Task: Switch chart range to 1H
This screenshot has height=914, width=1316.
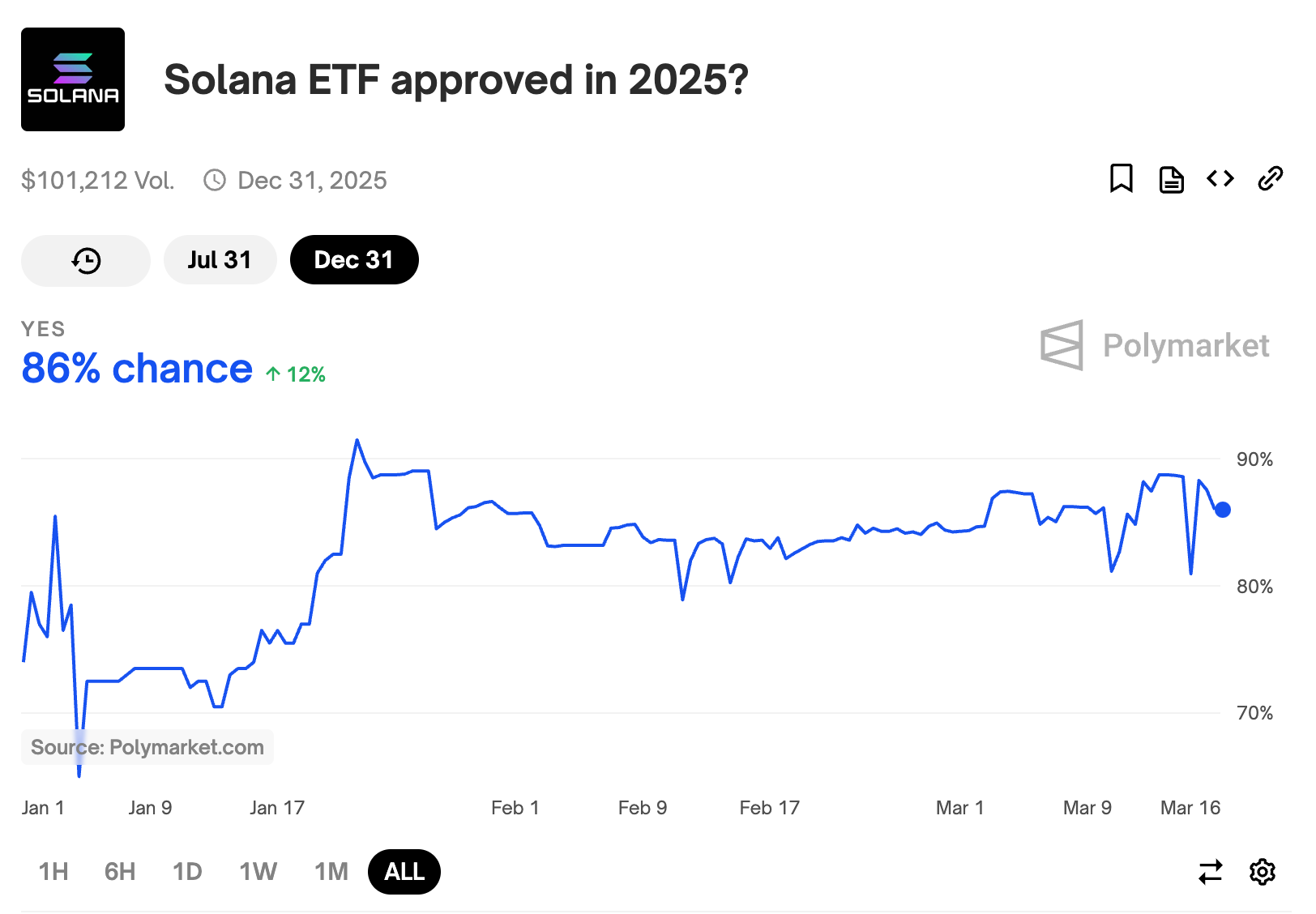Action: 53,872
